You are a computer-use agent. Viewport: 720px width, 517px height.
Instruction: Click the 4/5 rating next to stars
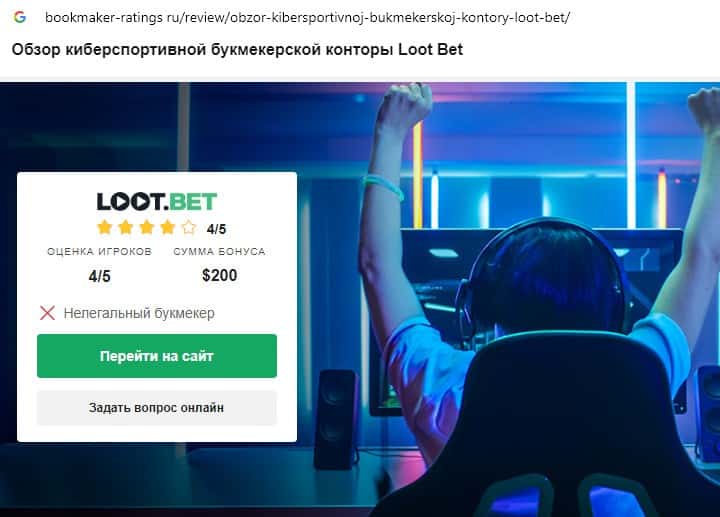(x=216, y=229)
